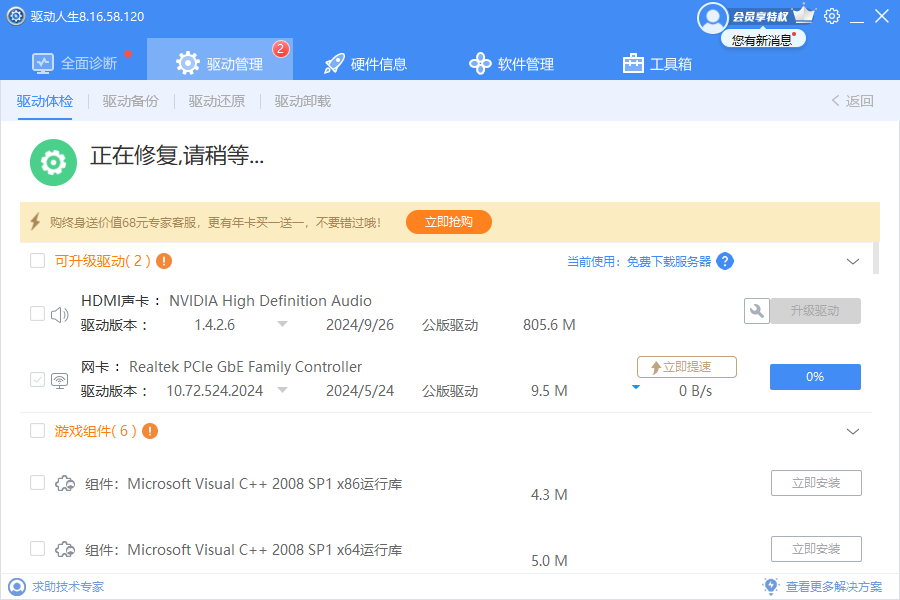
Task: Collapse the 游戏组件 section chevron
Action: (x=853, y=432)
